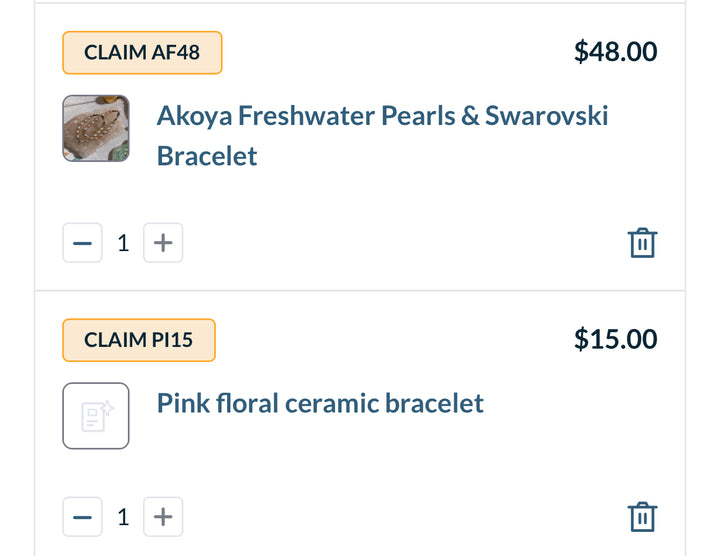Delete the Akoya Pearls bracelet from cart

(x=642, y=243)
